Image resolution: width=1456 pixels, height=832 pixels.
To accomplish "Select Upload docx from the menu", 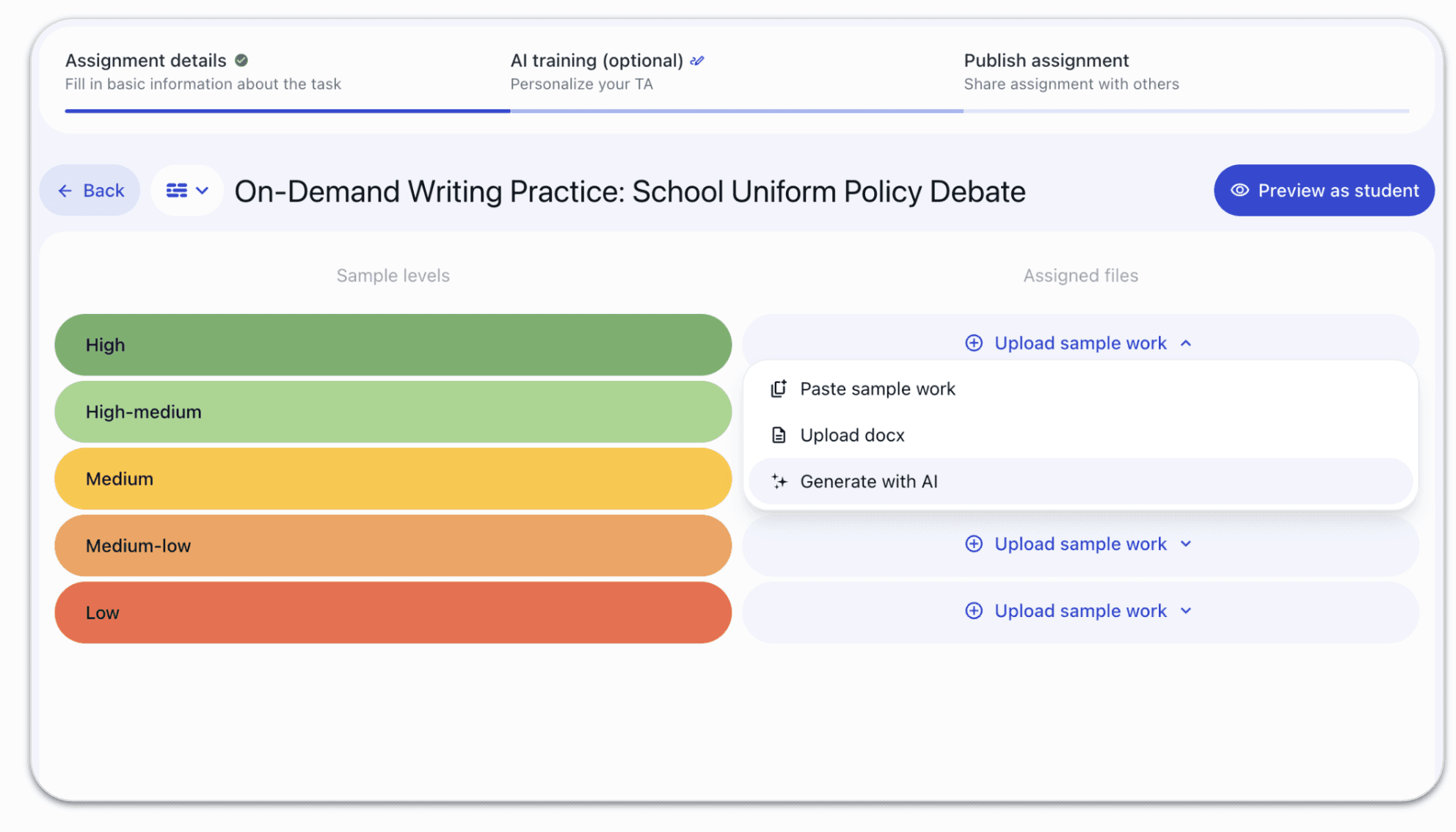I will click(x=852, y=435).
